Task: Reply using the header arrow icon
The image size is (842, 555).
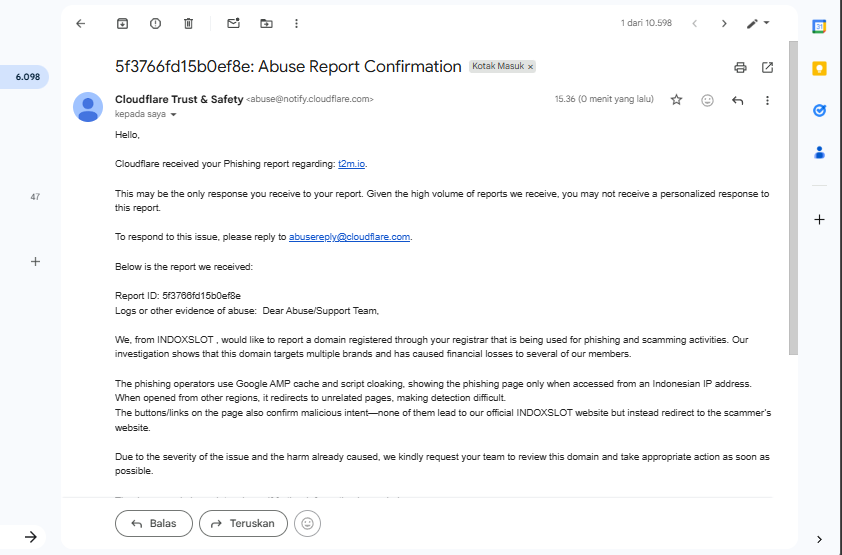Action: tap(738, 100)
